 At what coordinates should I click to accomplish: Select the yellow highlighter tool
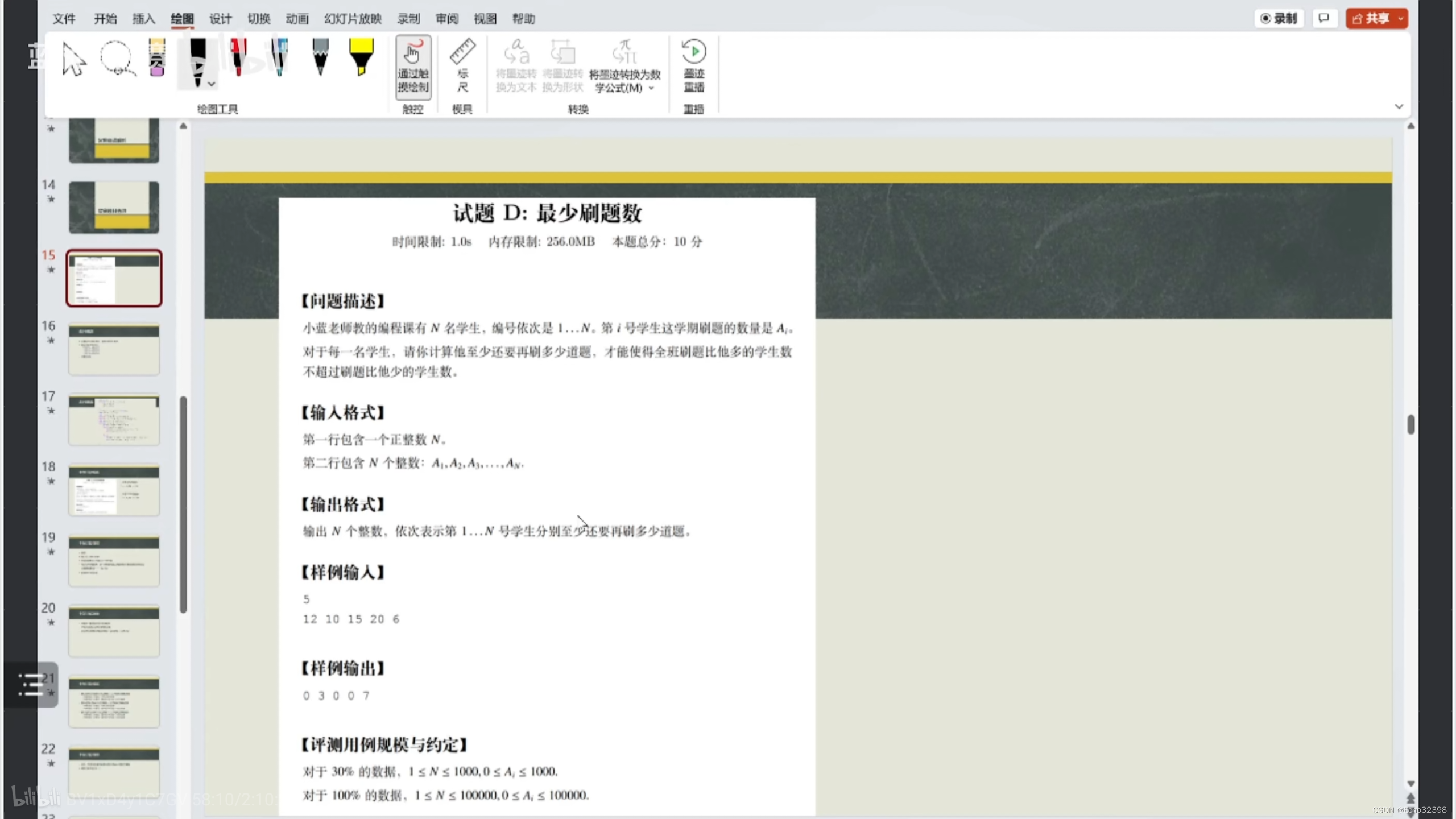pyautogui.click(x=361, y=57)
